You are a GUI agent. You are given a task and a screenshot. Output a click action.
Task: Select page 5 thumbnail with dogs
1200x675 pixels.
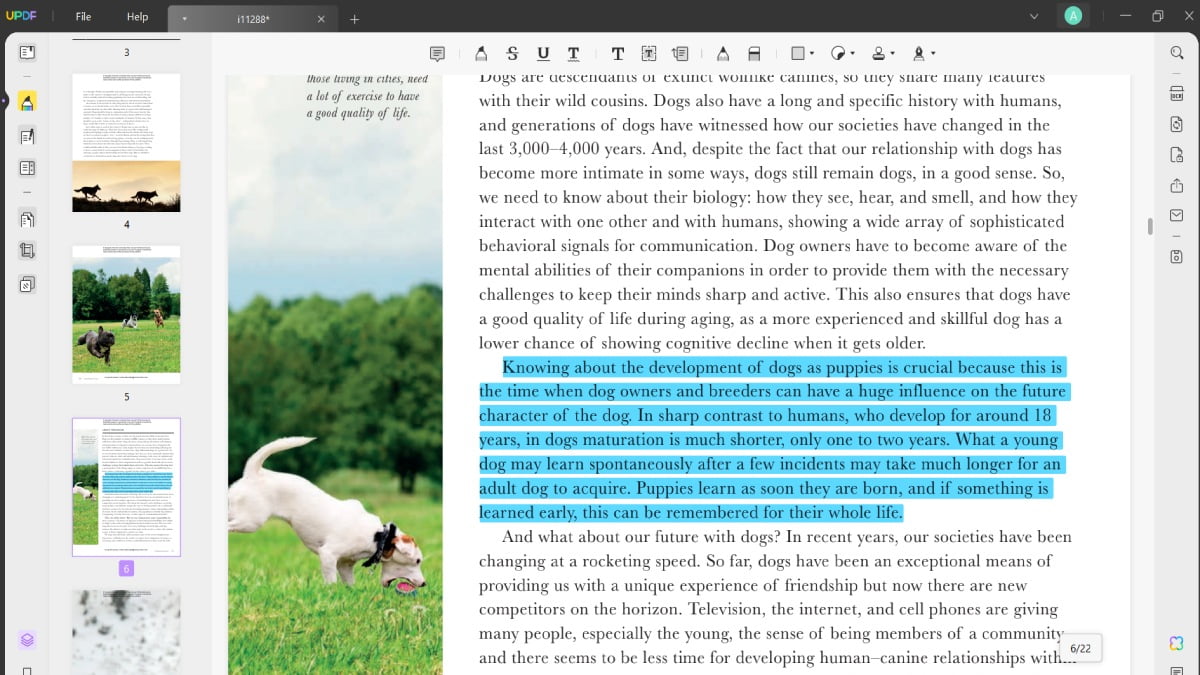[126, 314]
